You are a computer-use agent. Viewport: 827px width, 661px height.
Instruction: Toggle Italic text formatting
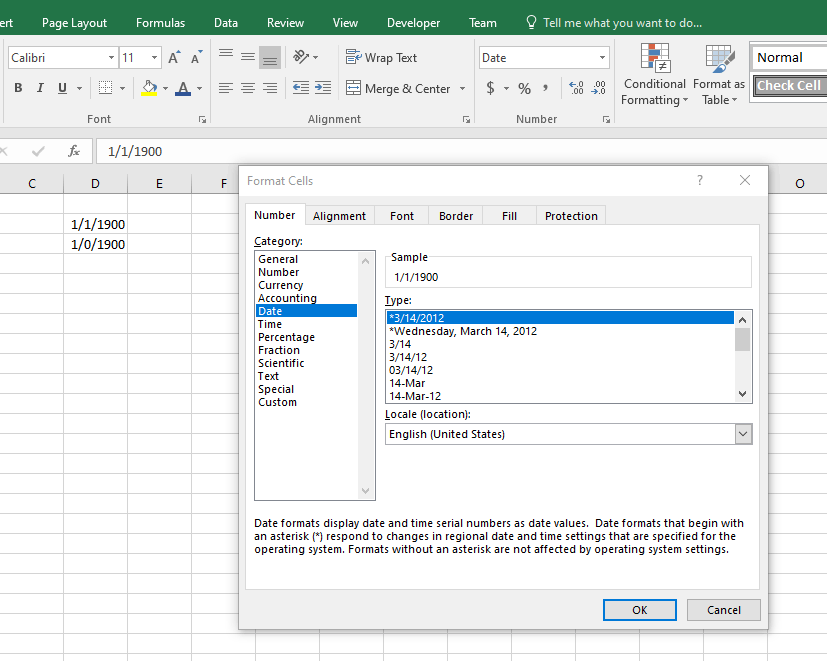point(40,88)
